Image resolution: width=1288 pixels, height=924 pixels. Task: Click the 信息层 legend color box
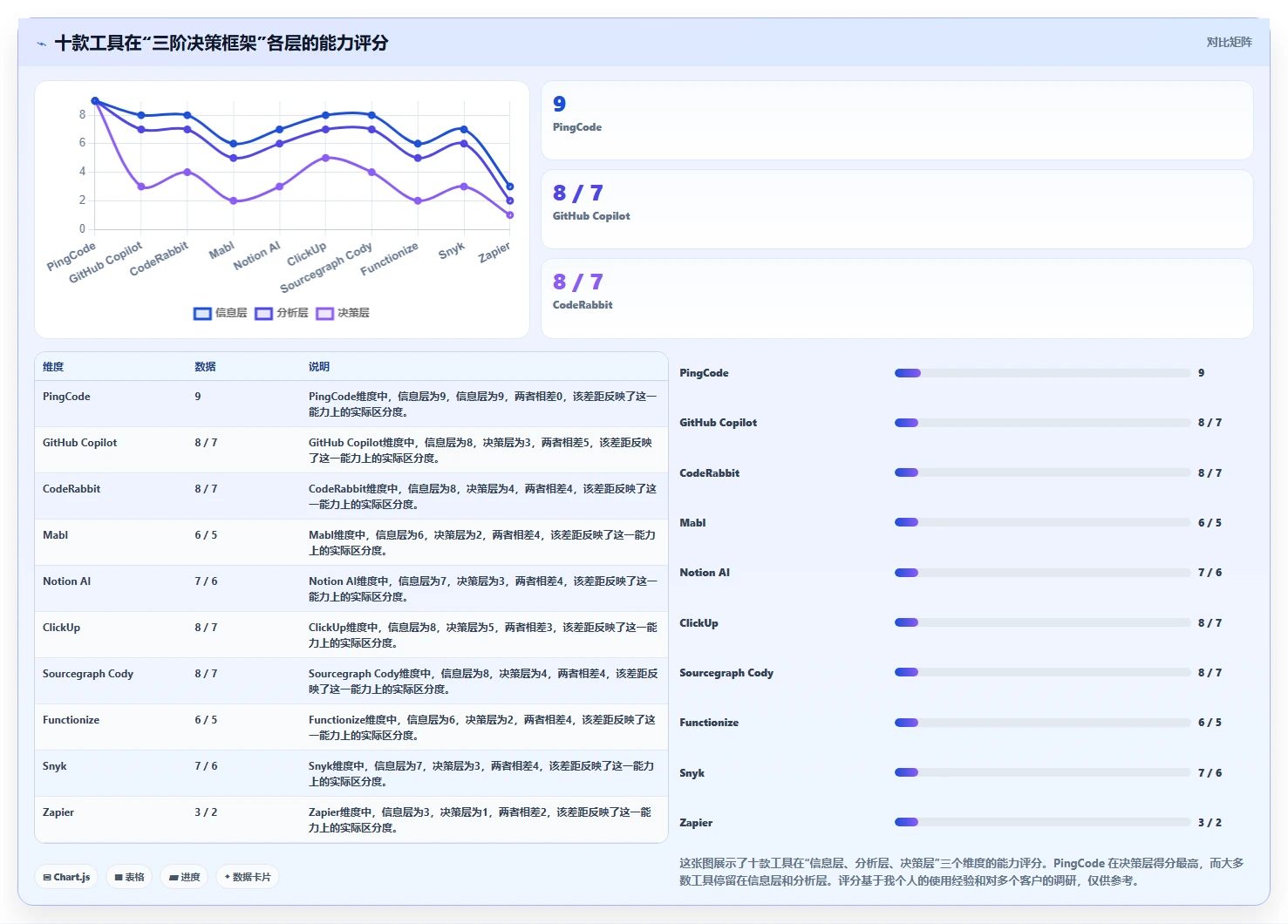[x=202, y=313]
